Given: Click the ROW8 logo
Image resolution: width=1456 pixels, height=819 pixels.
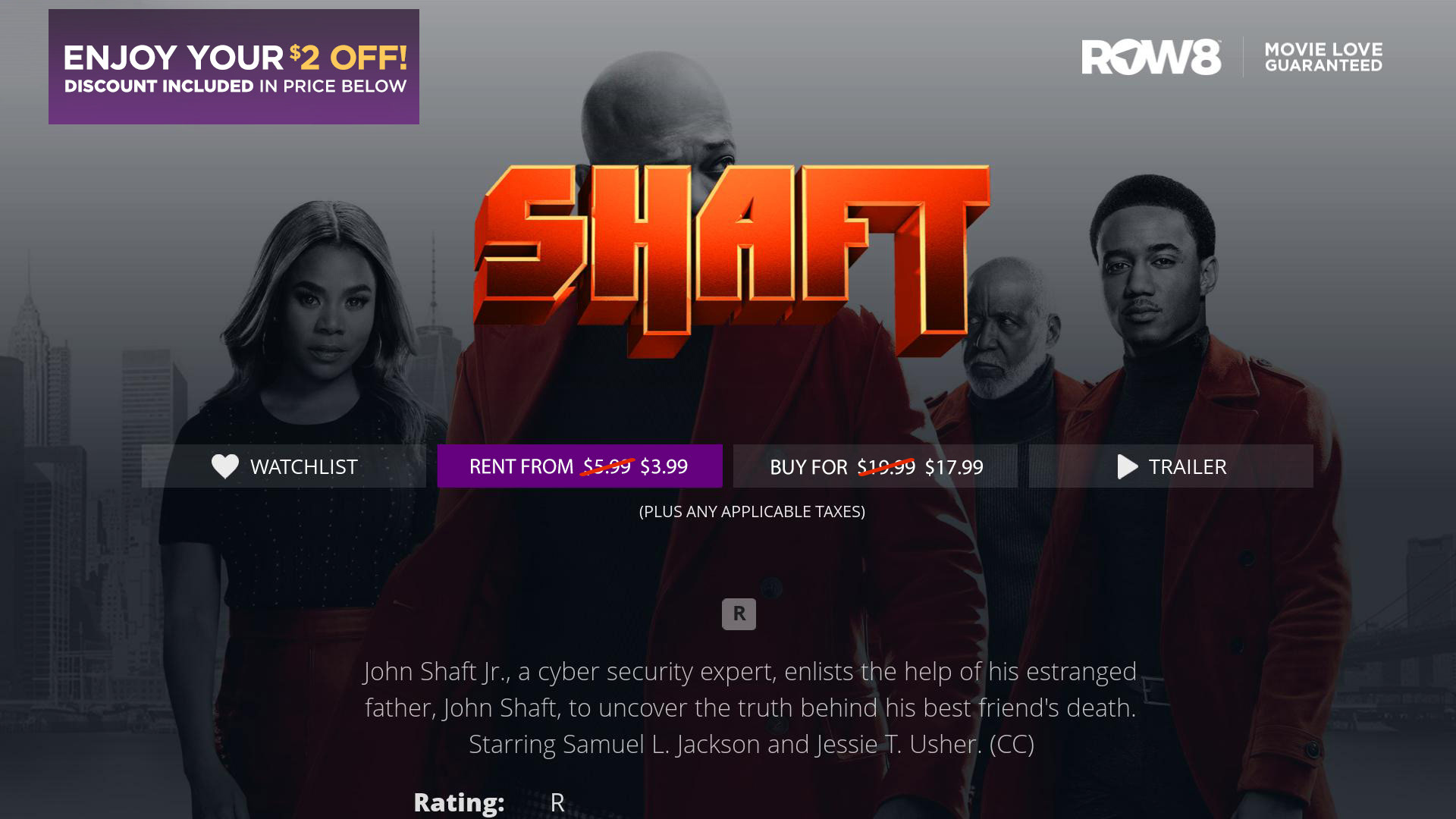Looking at the screenshot, I should point(1151,57).
